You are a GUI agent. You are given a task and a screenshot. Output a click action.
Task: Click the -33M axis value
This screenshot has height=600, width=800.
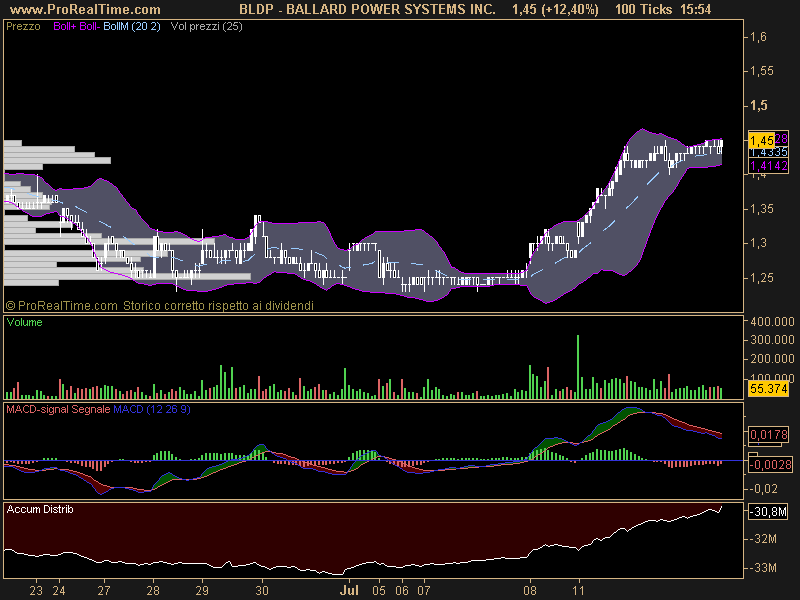pos(763,568)
